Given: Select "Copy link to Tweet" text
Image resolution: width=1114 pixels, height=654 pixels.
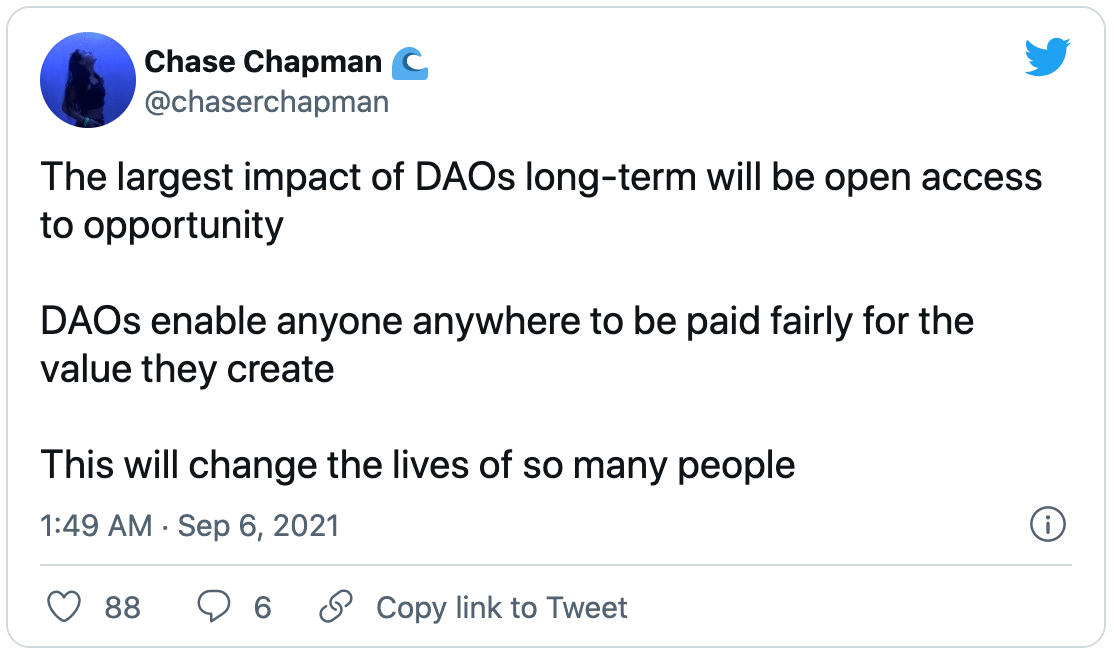Looking at the screenshot, I should (501, 607).
